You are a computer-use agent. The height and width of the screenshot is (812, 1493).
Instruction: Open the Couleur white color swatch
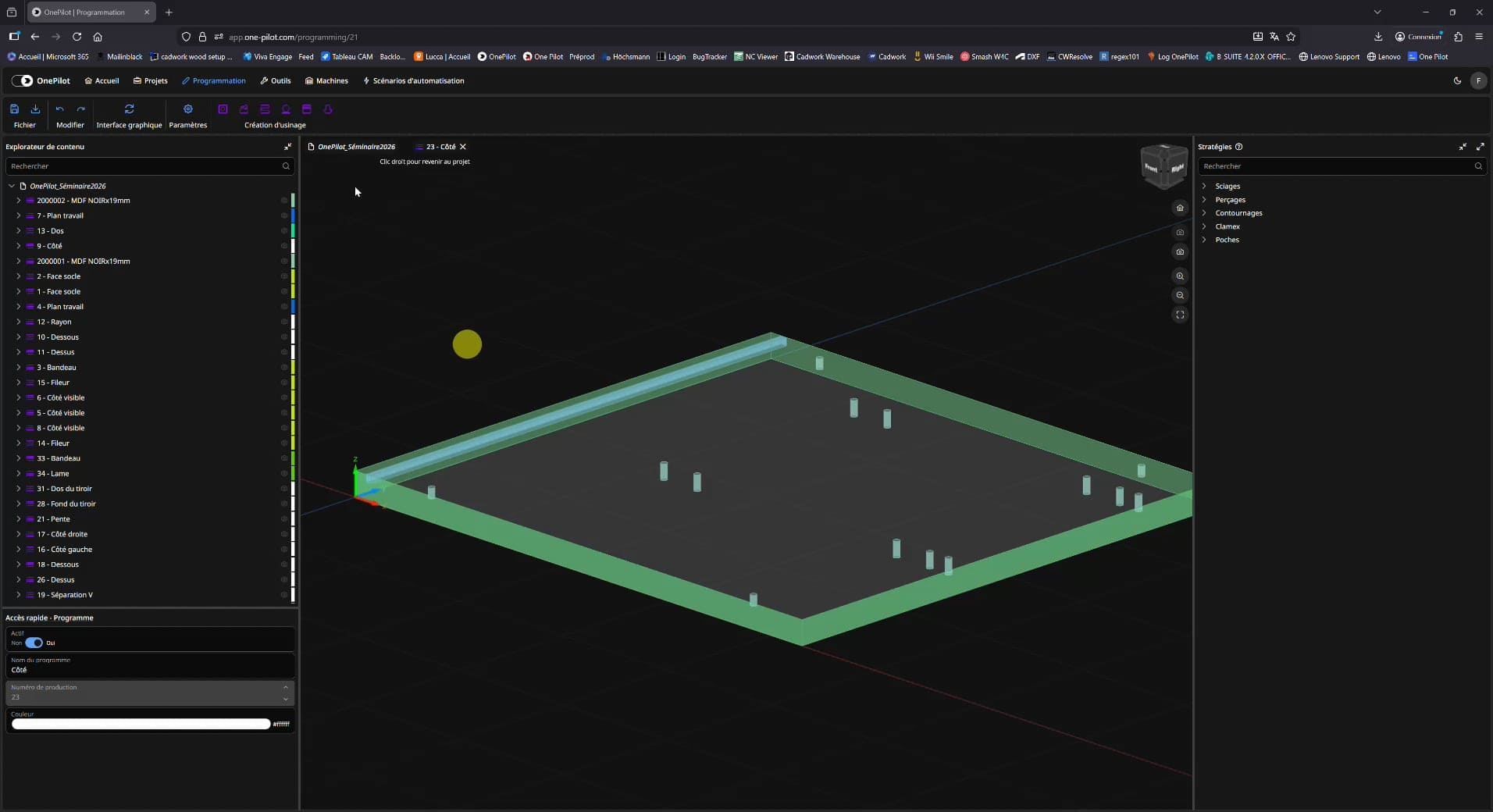coord(141,724)
